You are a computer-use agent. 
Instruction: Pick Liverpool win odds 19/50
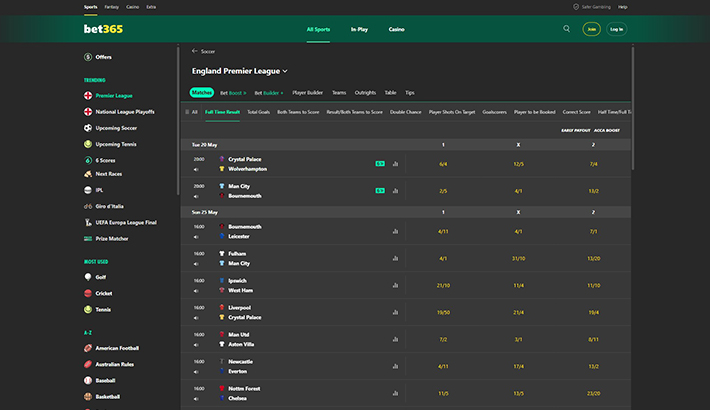click(443, 312)
